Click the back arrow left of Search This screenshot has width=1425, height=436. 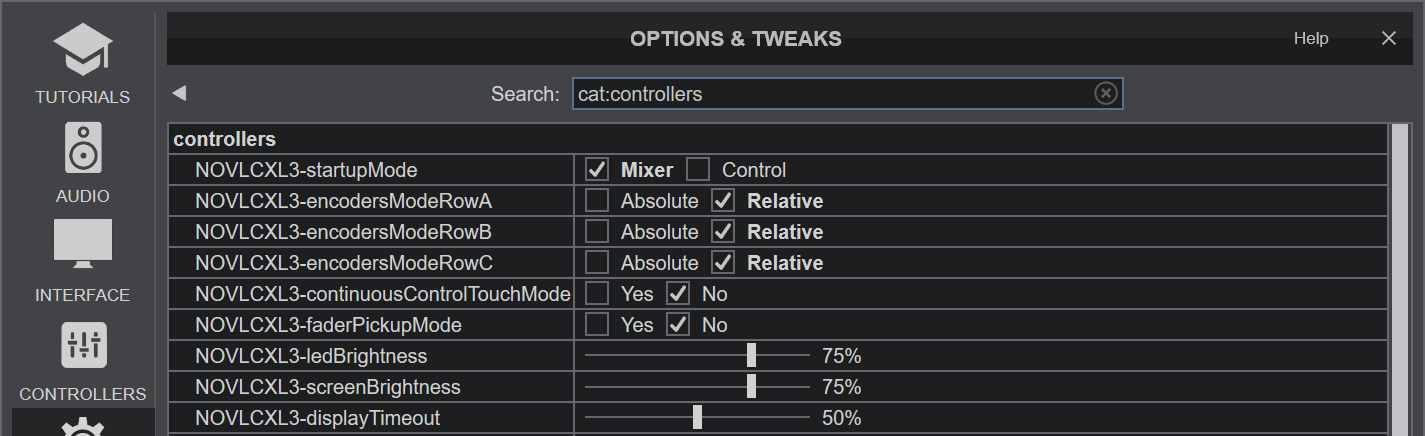point(179,93)
